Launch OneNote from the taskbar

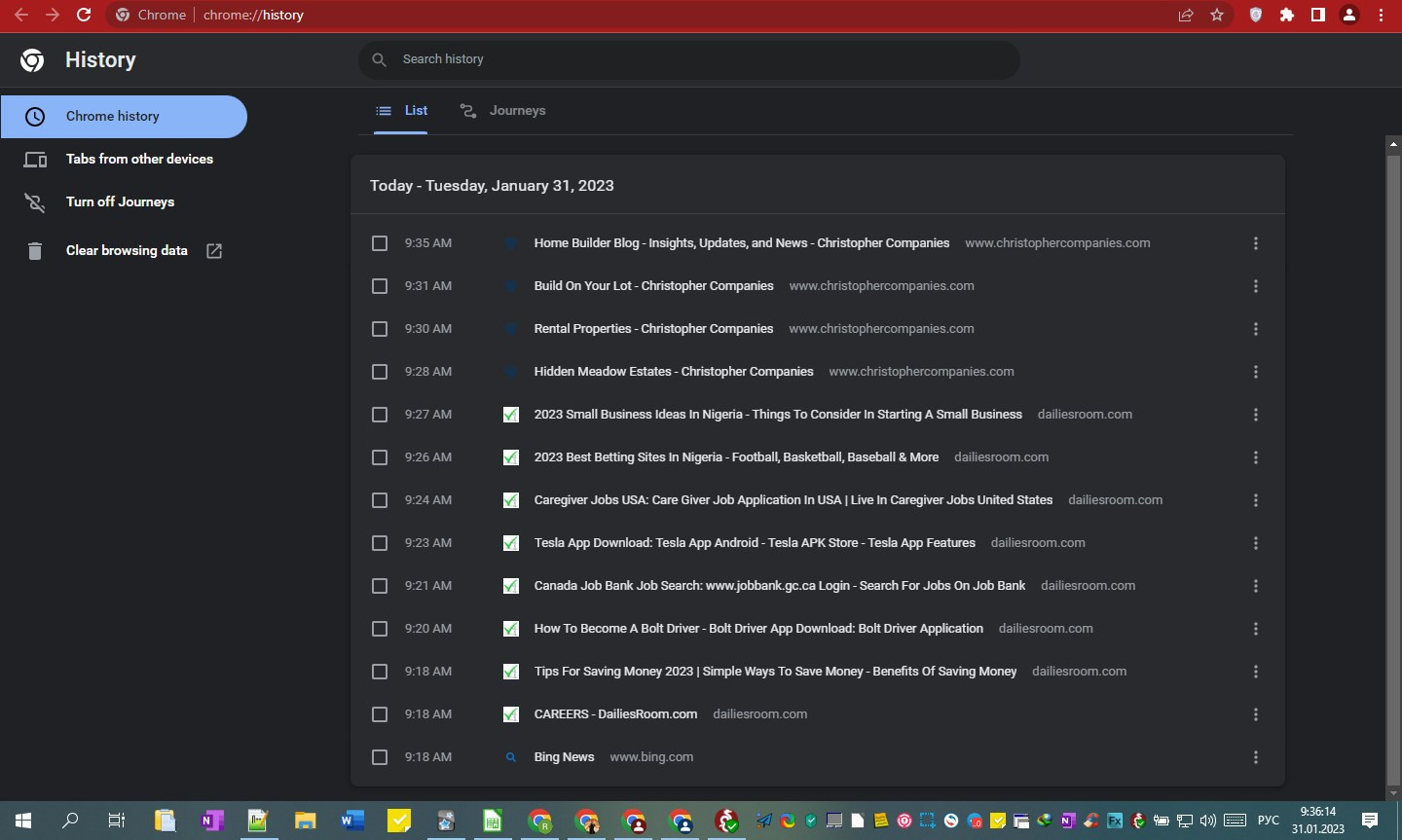[211, 821]
